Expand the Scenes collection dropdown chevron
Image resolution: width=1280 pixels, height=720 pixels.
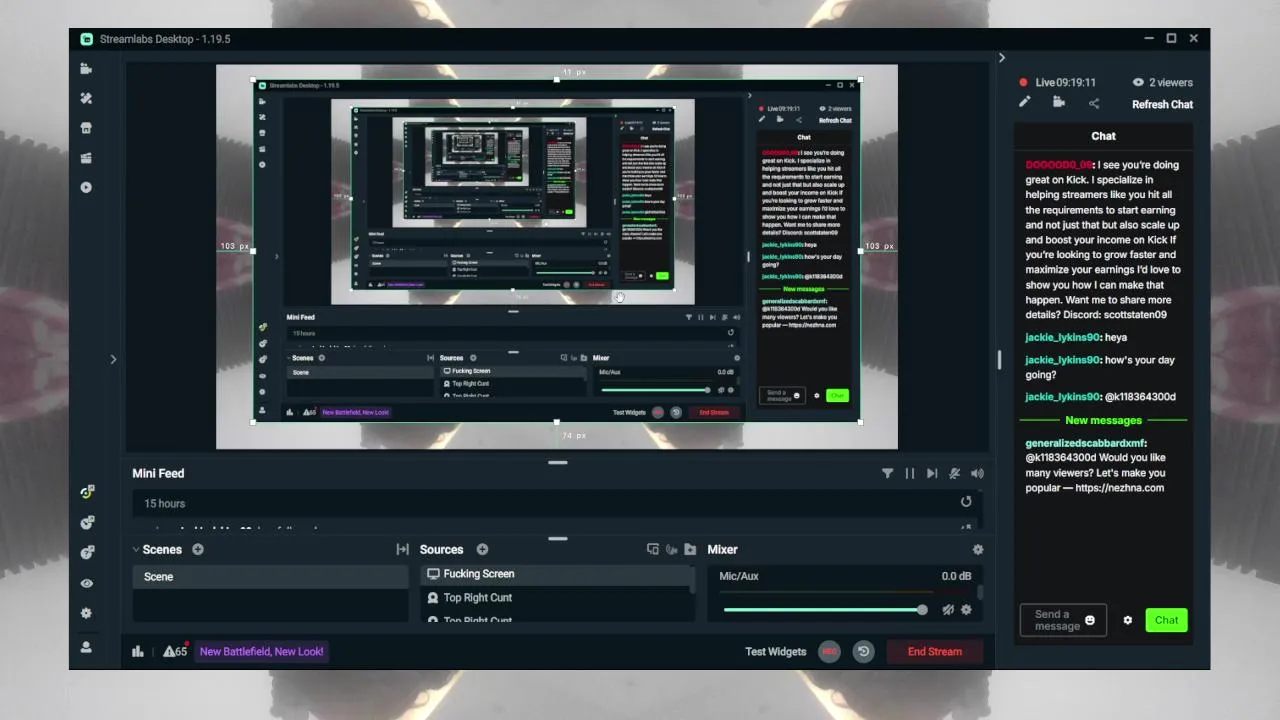pos(135,549)
